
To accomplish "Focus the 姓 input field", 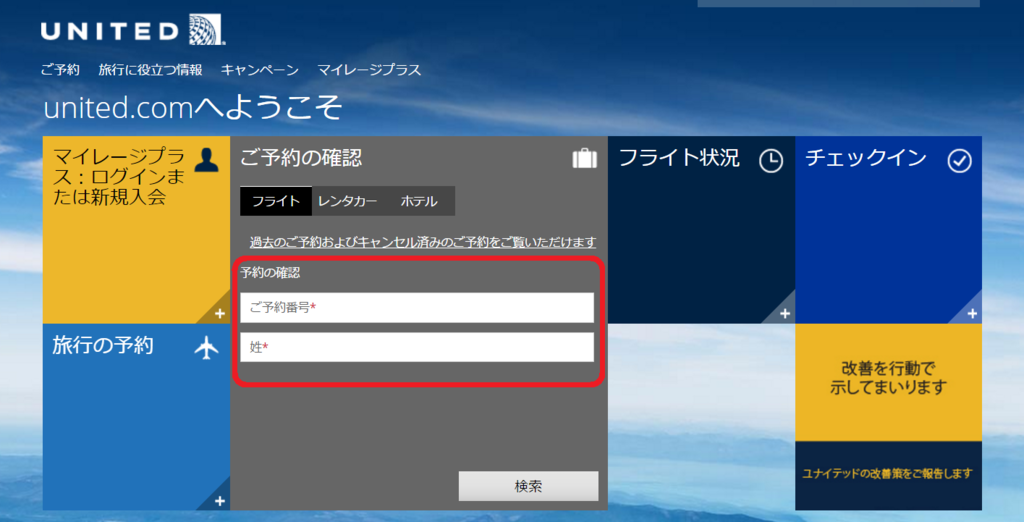I will coord(417,347).
